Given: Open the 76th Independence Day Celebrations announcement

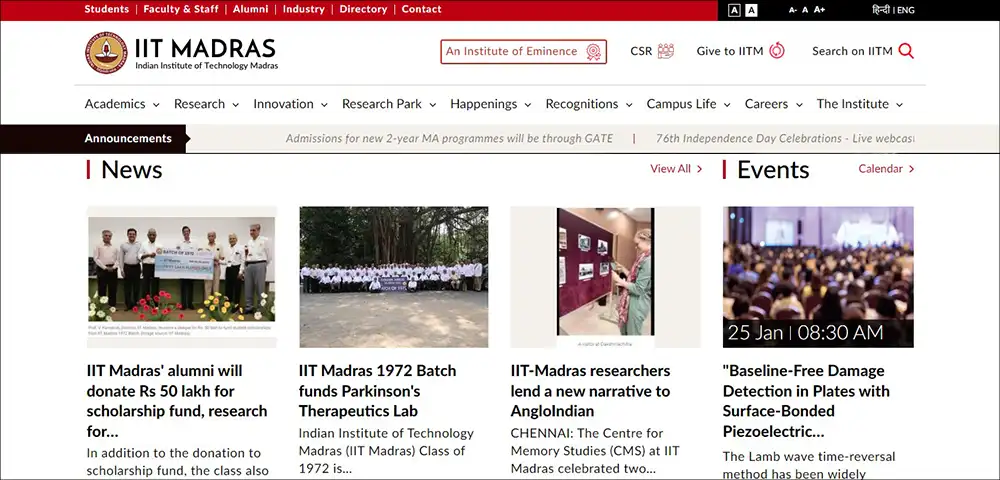Looking at the screenshot, I should pos(785,138).
